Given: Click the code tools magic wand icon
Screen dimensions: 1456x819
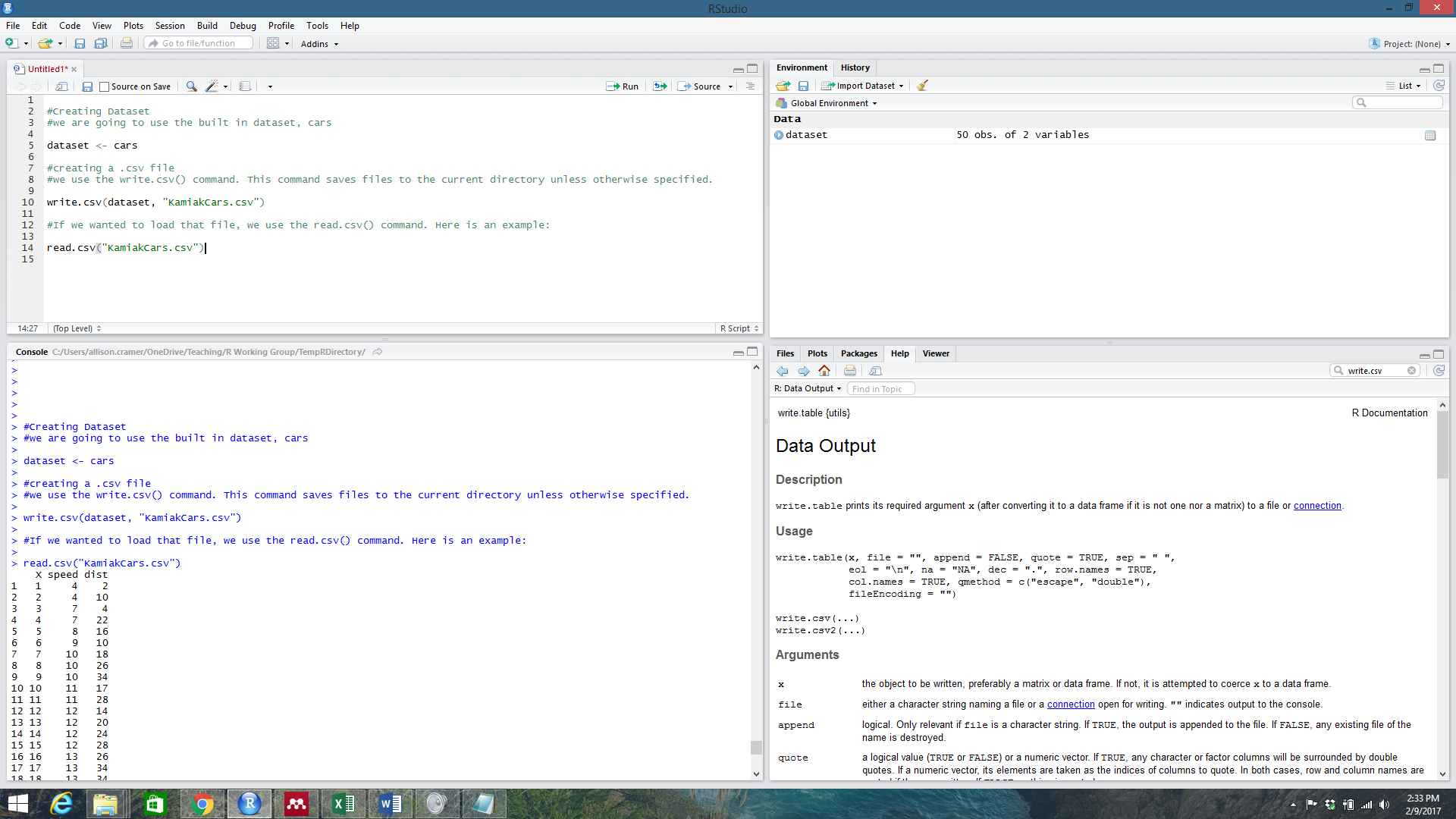Looking at the screenshot, I should tap(212, 86).
